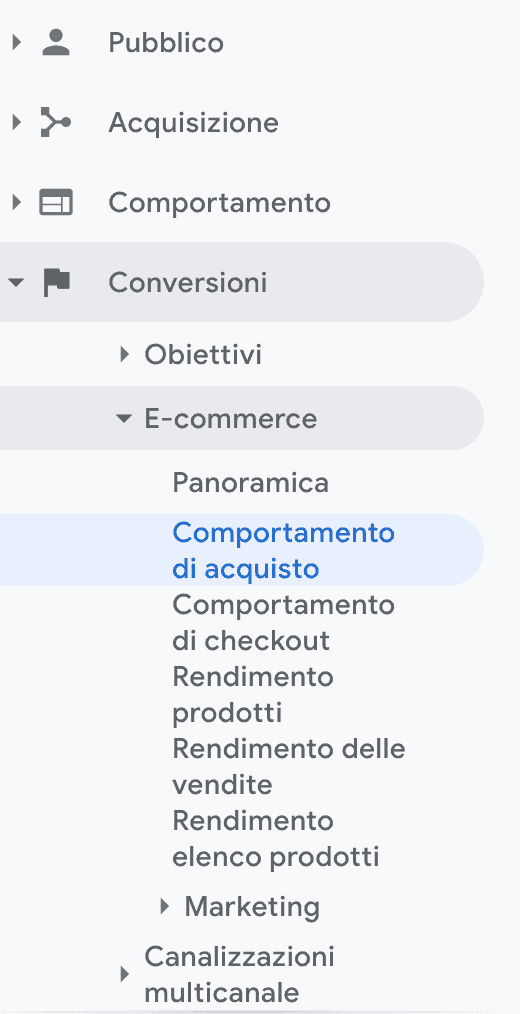The width and height of the screenshot is (520, 1014).
Task: Open Rendimento elenco prodotti report
Action: pyautogui.click(x=276, y=839)
